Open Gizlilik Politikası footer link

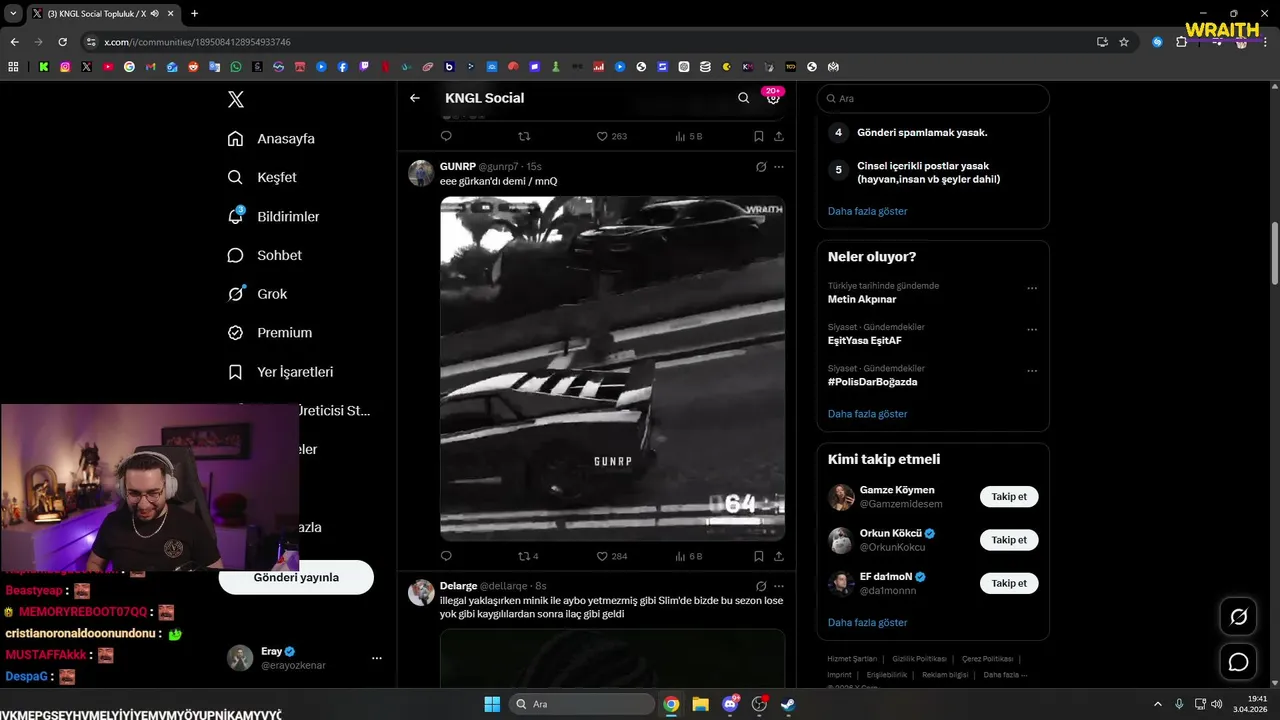tap(919, 659)
